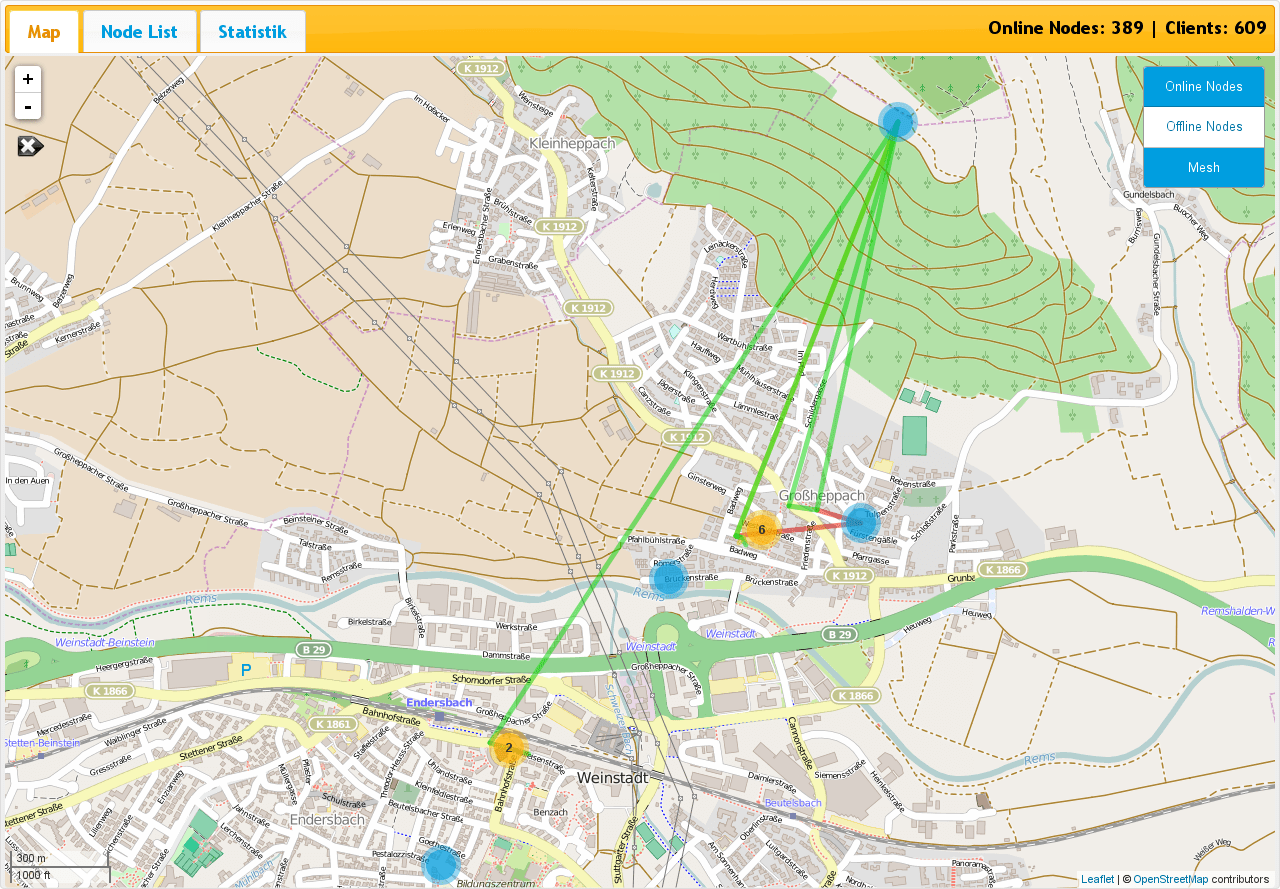The width and height of the screenshot is (1280, 889).
Task: Select the blue node marker on the forested hill
Action: click(x=897, y=121)
